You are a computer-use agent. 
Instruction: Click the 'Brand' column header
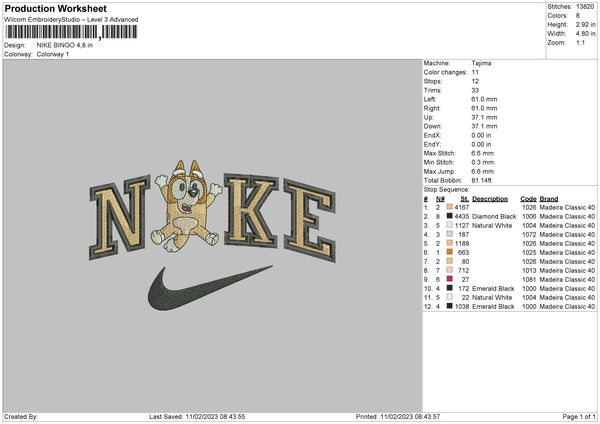[x=549, y=199]
